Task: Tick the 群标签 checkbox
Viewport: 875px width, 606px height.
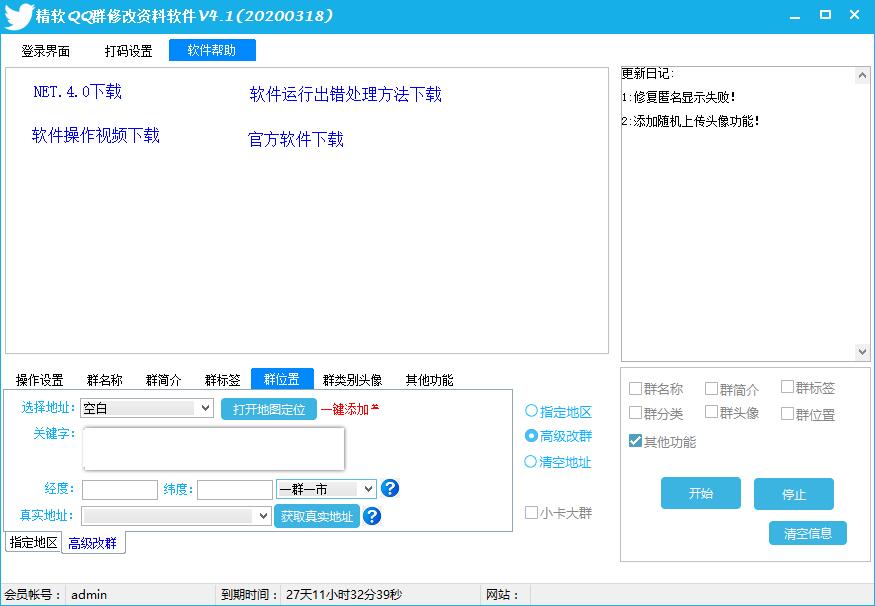Action: [x=808, y=387]
